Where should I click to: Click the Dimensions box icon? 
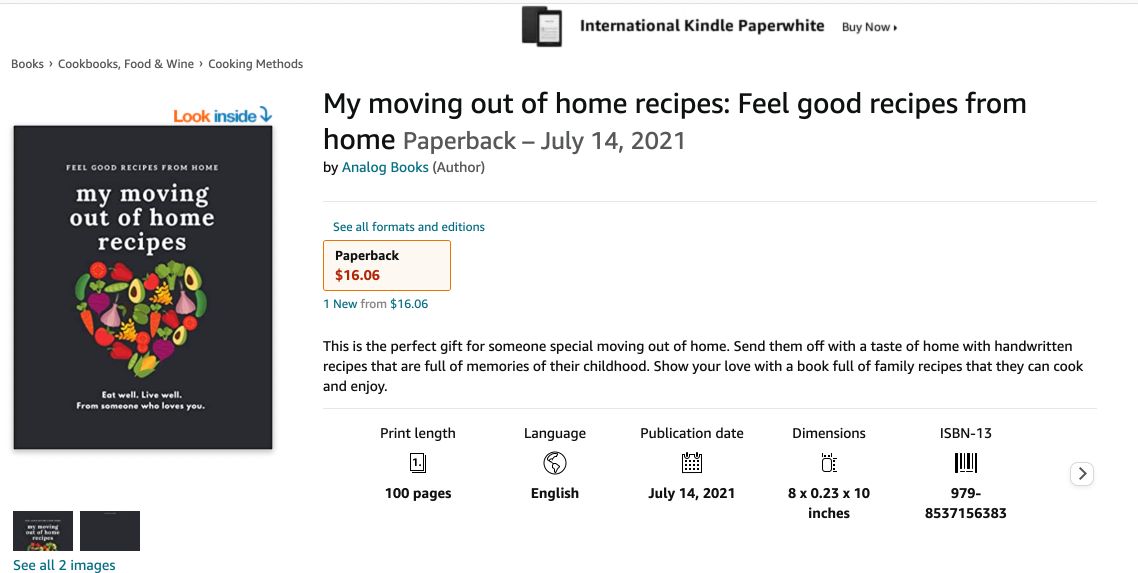pos(828,463)
